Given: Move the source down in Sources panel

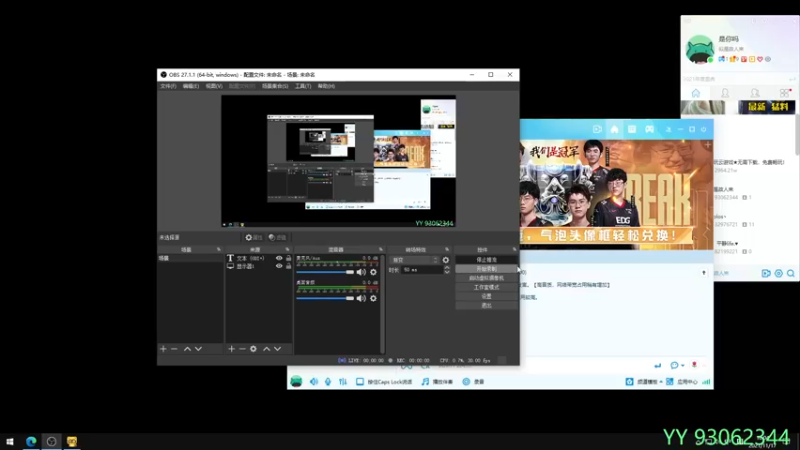Looking at the screenshot, I should pyautogui.click(x=278, y=349).
